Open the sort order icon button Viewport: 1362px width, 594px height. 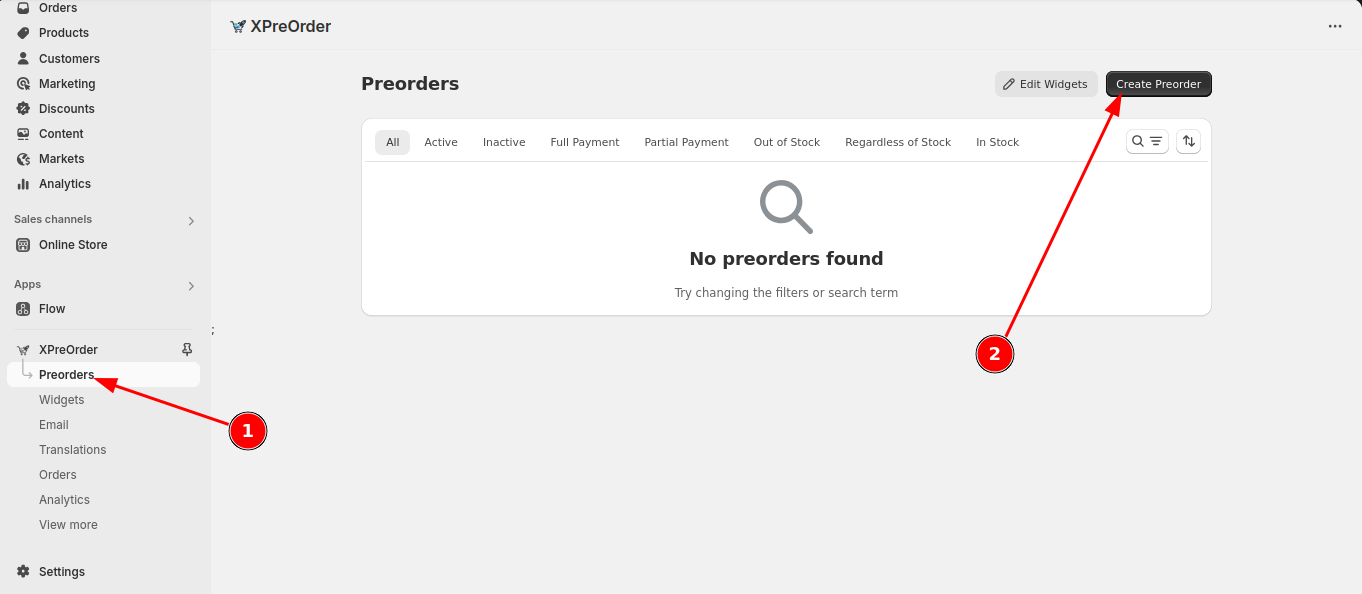coord(1188,142)
